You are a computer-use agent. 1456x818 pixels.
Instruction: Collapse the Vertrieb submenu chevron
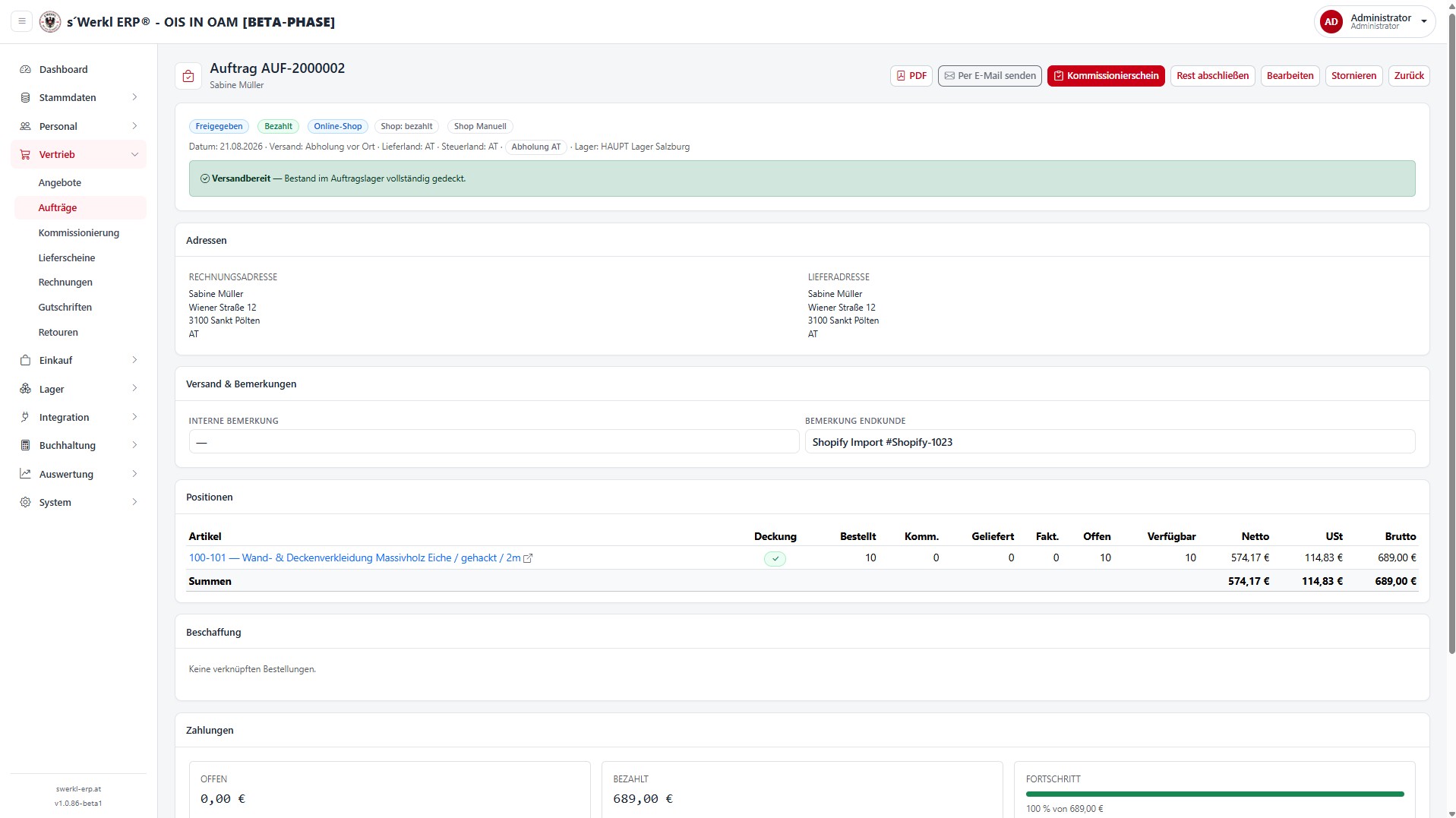click(x=134, y=154)
